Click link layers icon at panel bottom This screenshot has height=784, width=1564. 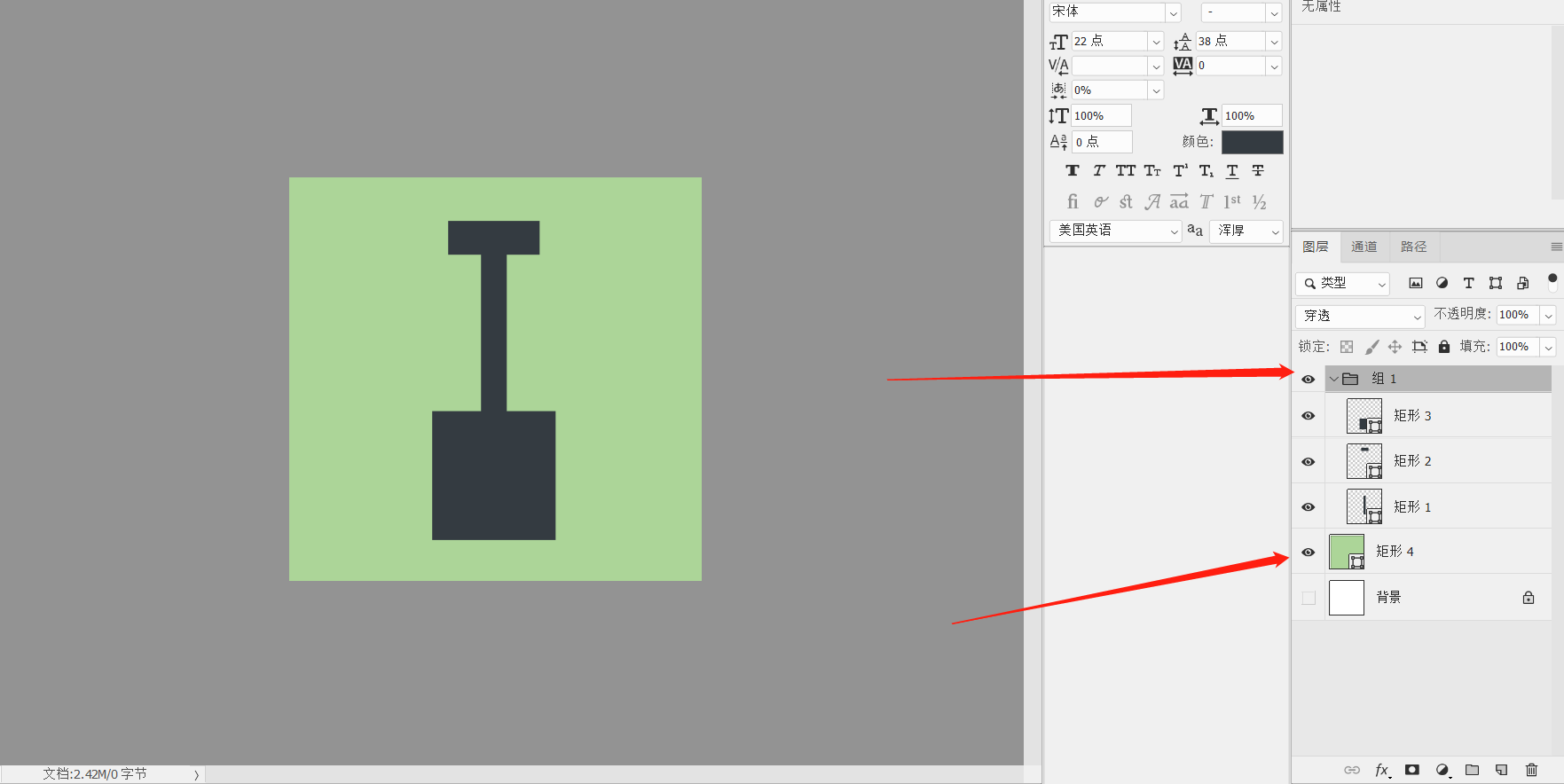coord(1352,770)
